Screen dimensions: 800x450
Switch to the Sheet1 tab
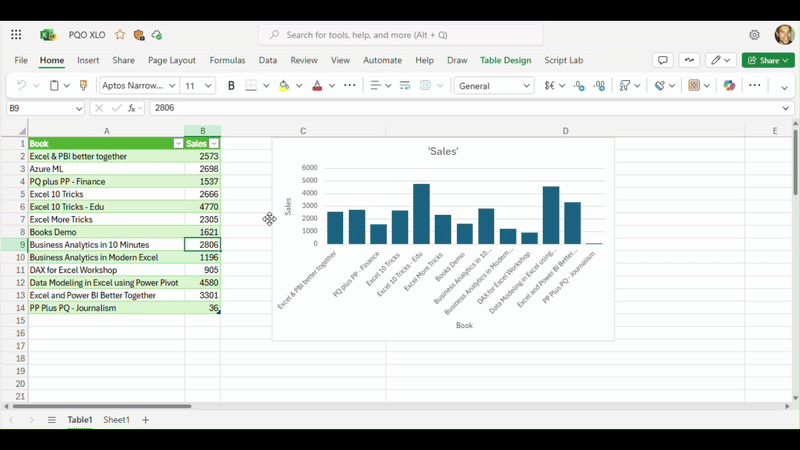point(116,420)
